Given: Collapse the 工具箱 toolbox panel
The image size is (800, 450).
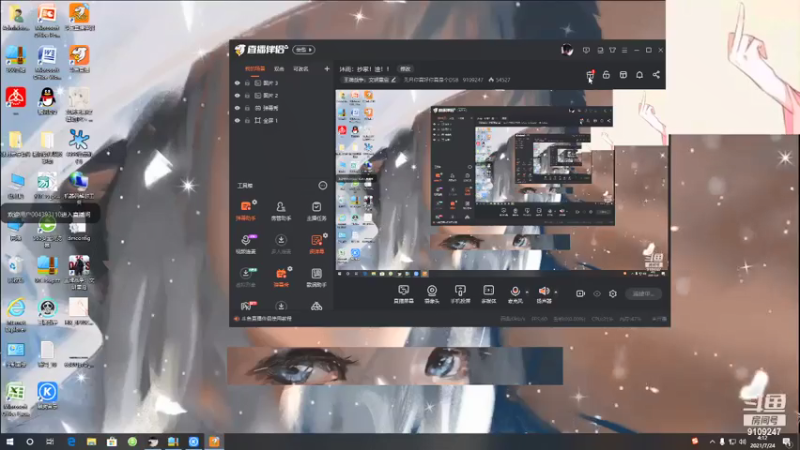Looking at the screenshot, I should click(x=322, y=185).
